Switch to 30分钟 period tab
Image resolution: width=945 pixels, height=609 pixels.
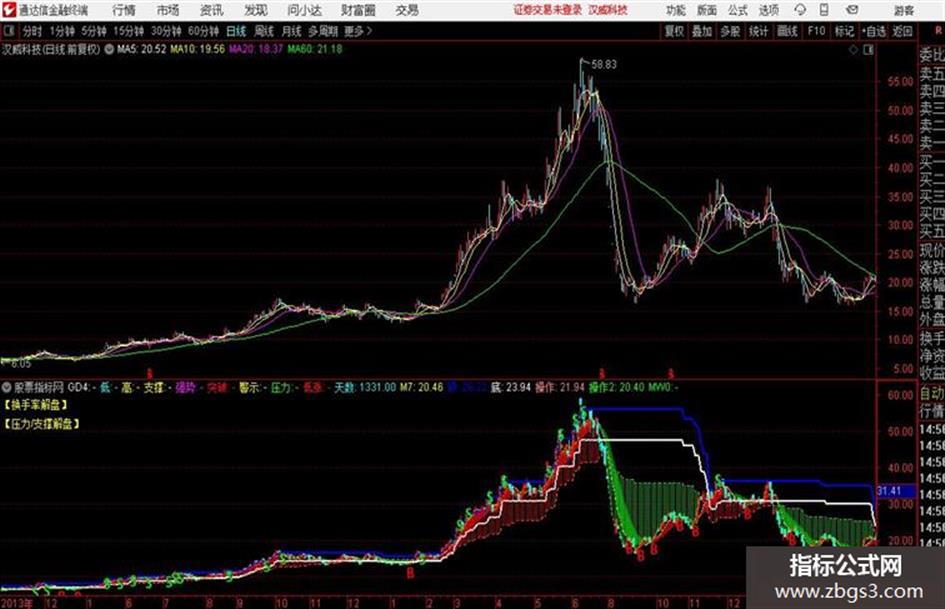(x=166, y=31)
